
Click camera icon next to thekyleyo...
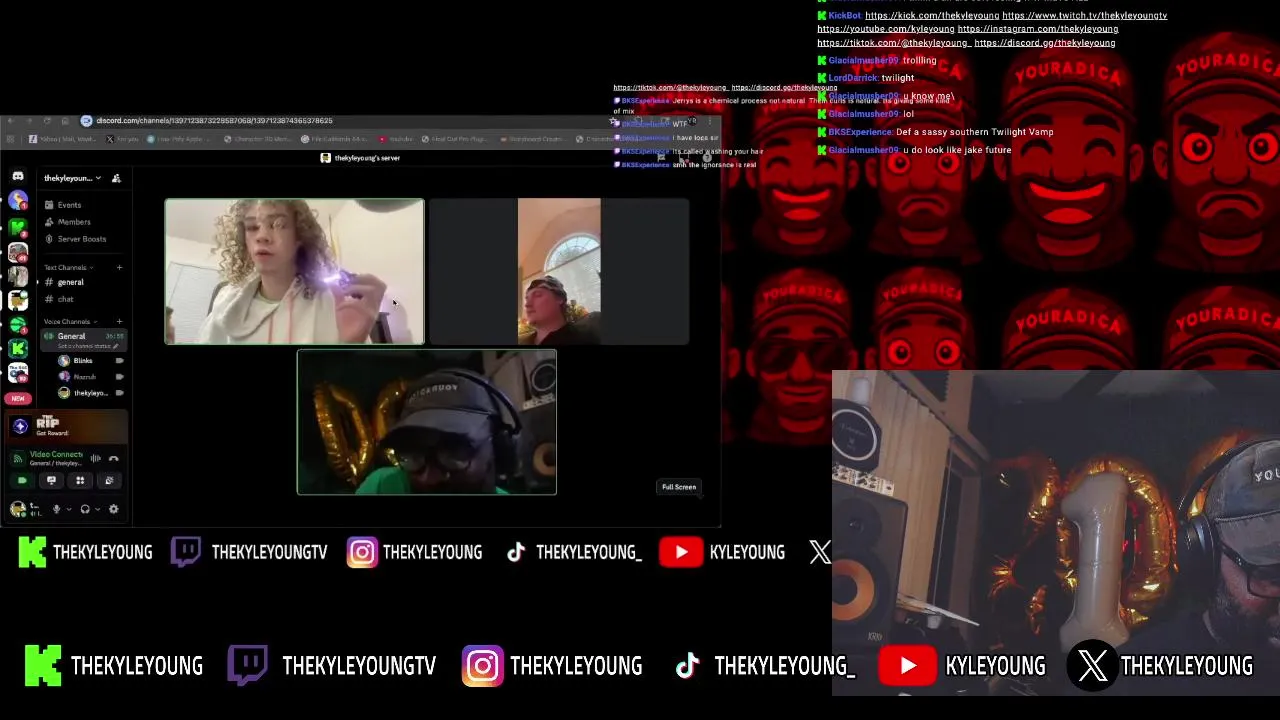tap(119, 393)
